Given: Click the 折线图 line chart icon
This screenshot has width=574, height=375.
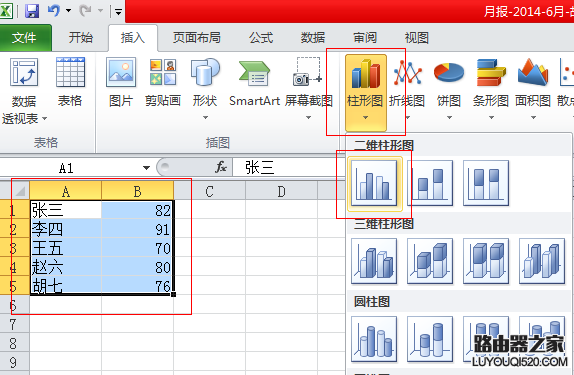Looking at the screenshot, I should 407,74.
